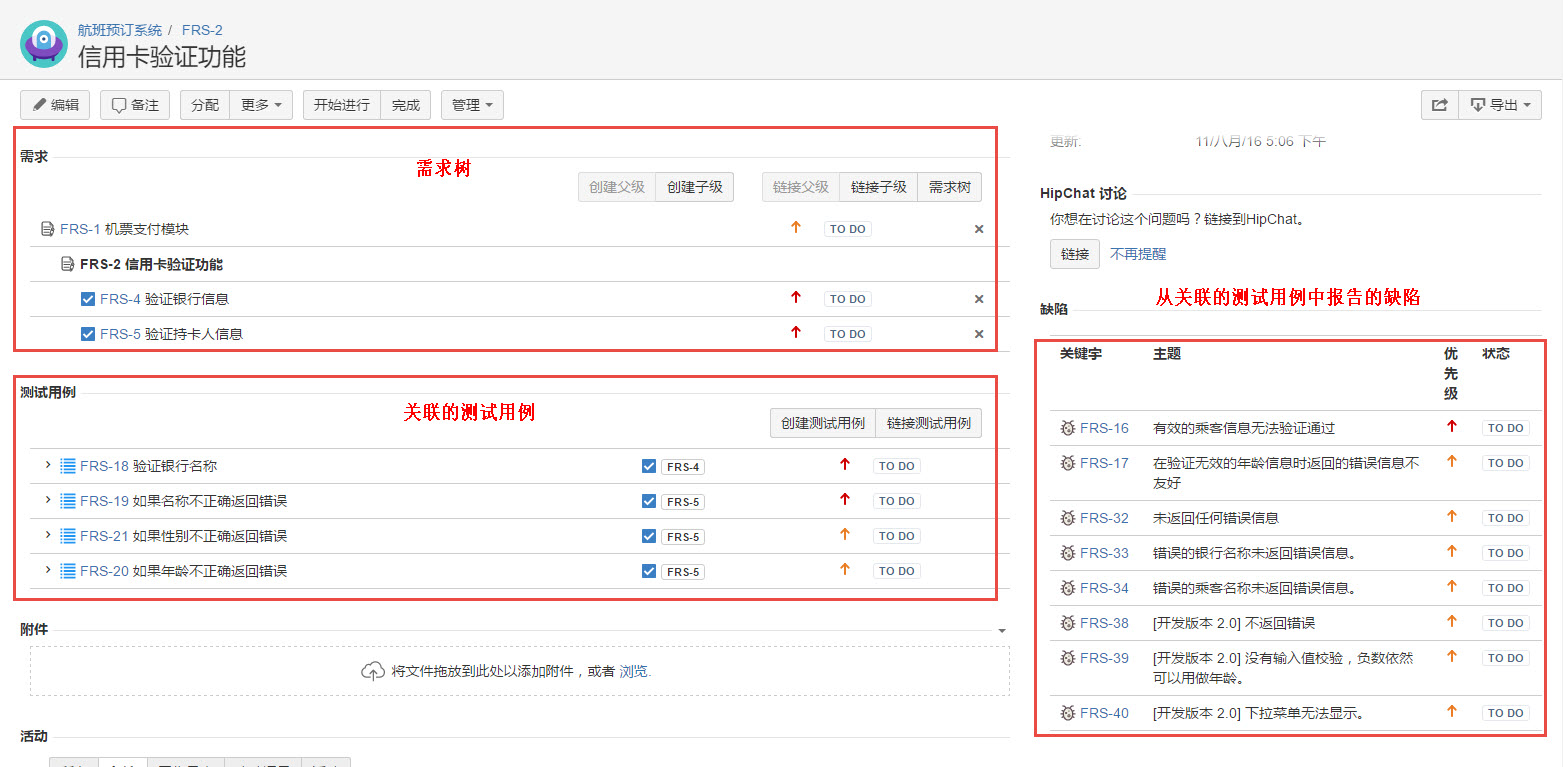Click the priority arrow in the FRS-16 defect row
This screenshot has width=1563, height=767.
tap(1452, 427)
